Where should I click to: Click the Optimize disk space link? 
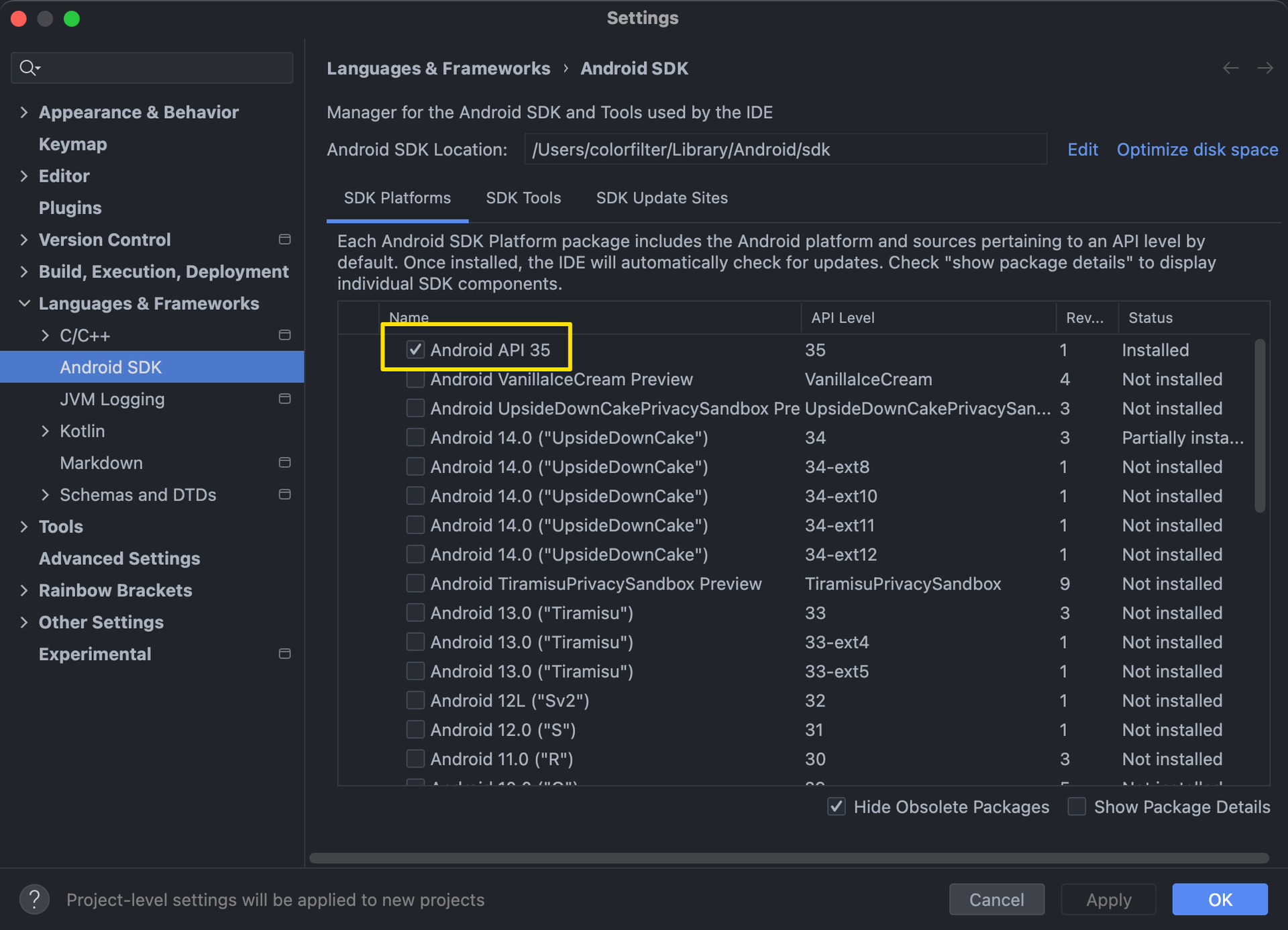1197,150
